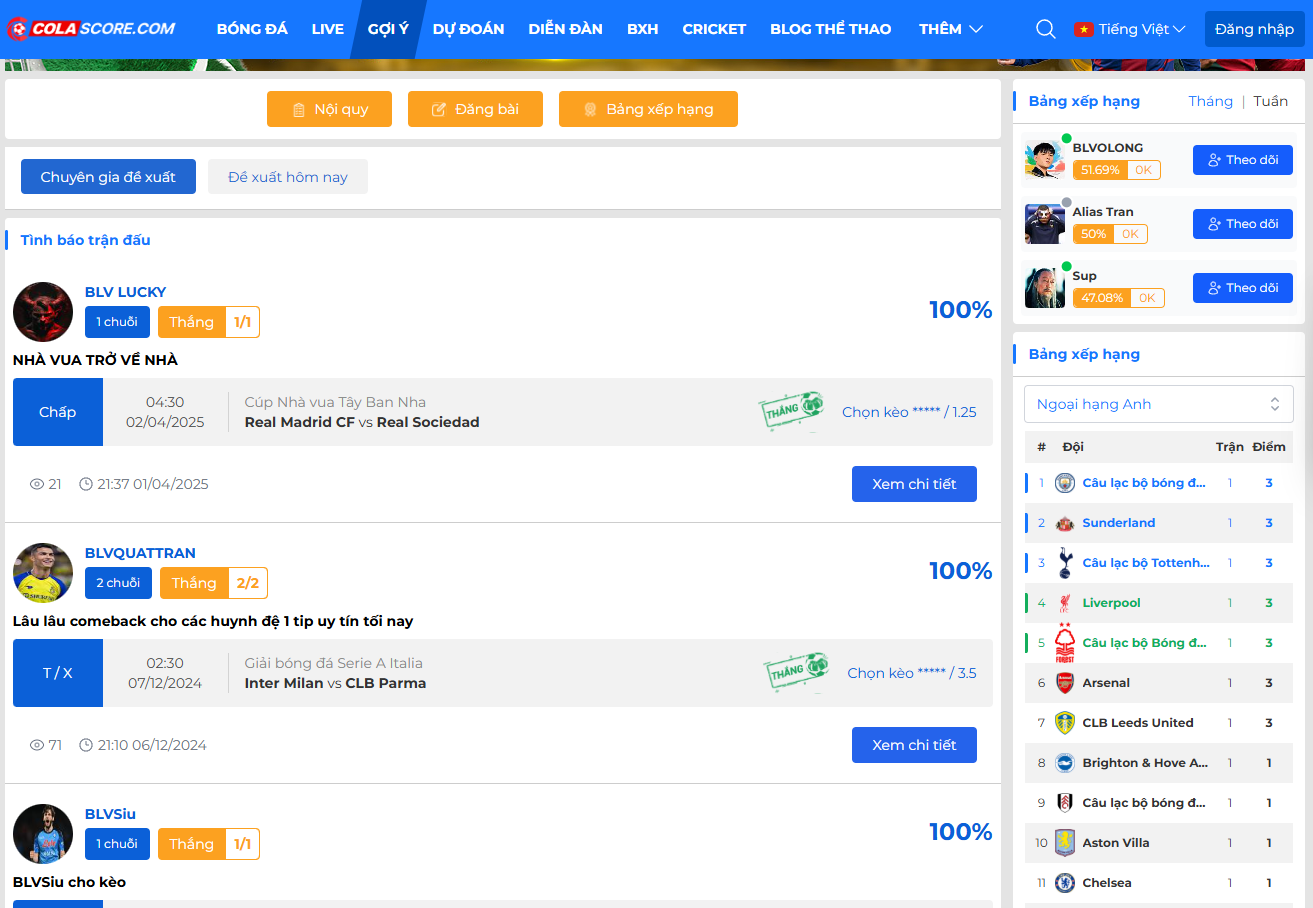The height and width of the screenshot is (908, 1313).
Task: Switch to Đề xuất hôm nay tab
Action: point(288,177)
